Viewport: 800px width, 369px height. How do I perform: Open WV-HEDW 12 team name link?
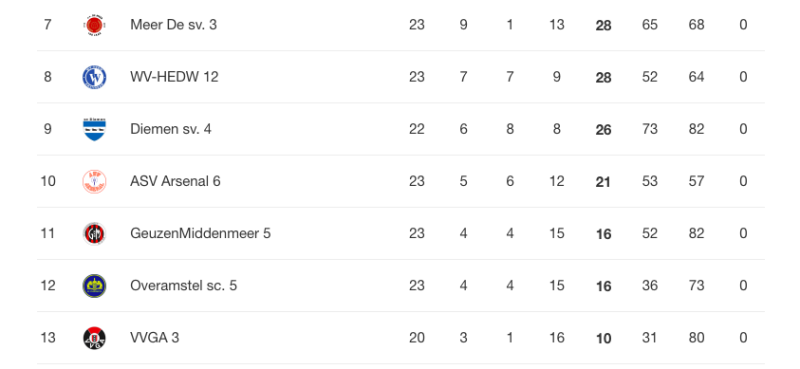(x=174, y=77)
